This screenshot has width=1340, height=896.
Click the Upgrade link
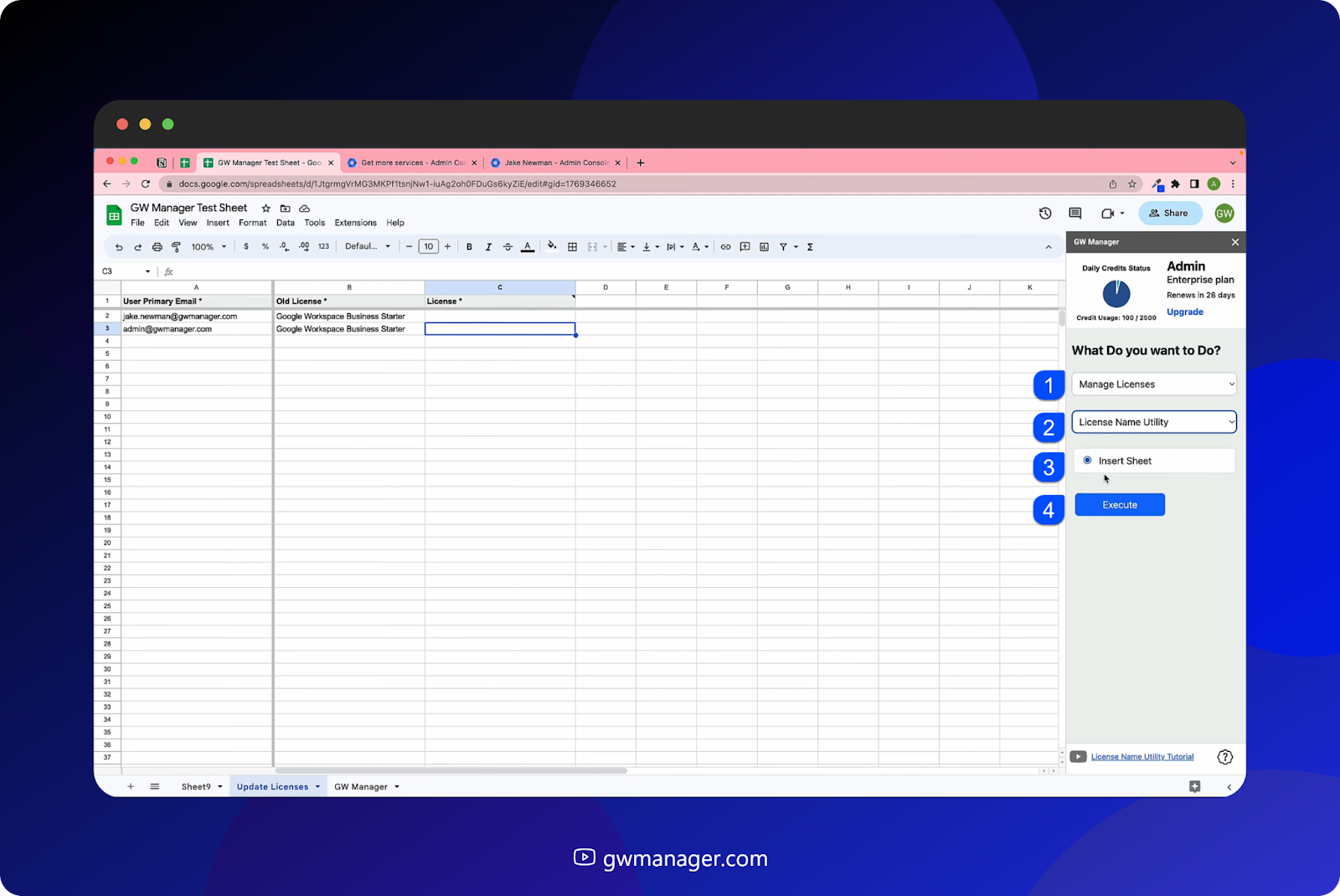pos(1185,312)
